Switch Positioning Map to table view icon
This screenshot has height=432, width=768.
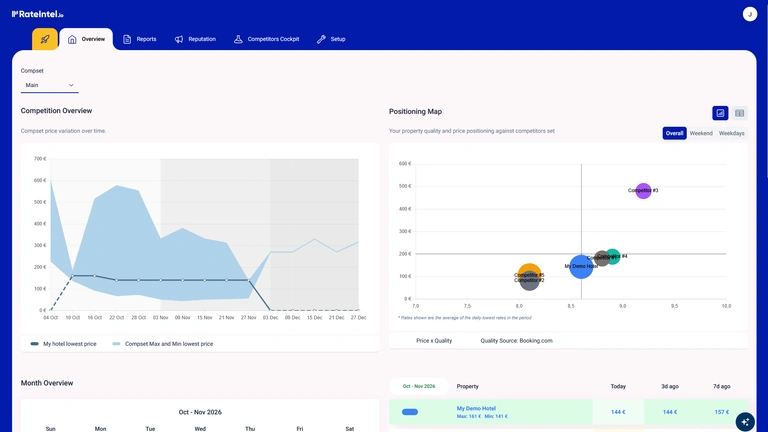(739, 113)
